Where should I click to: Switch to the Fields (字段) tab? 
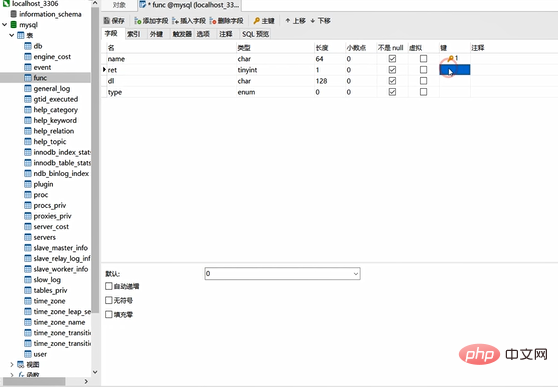[111, 33]
